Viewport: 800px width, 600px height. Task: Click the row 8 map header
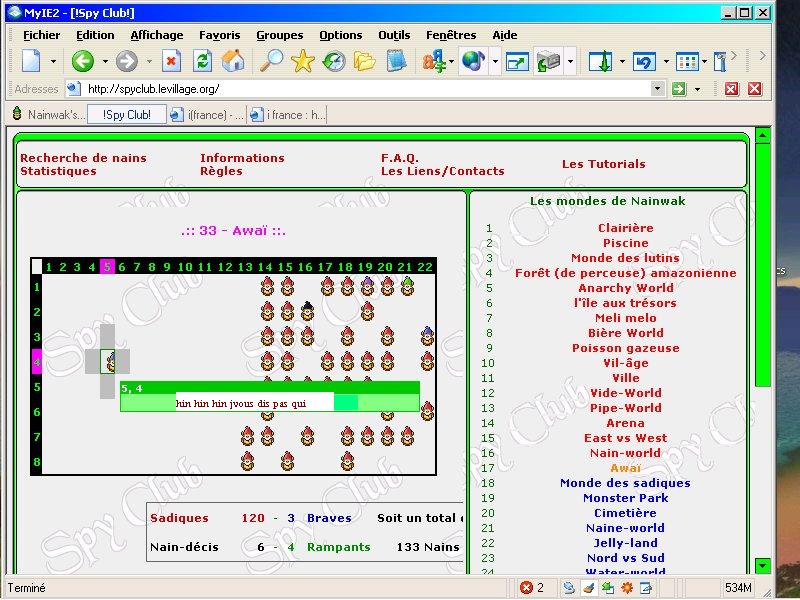point(37,462)
